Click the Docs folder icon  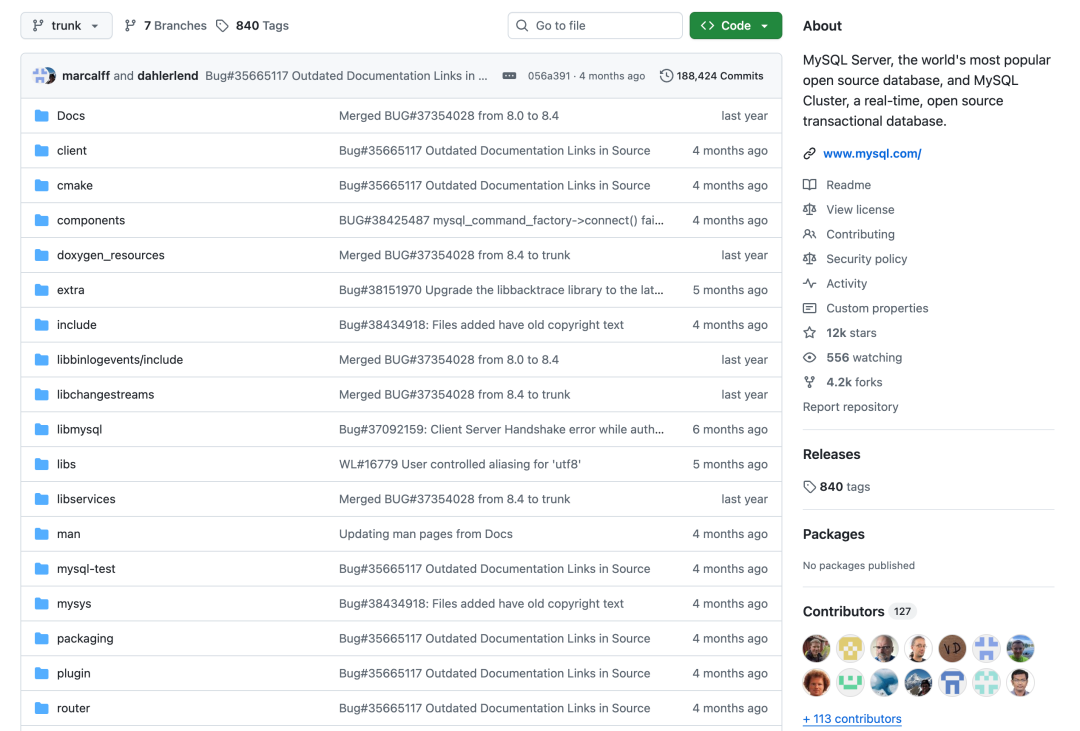[x=41, y=115]
